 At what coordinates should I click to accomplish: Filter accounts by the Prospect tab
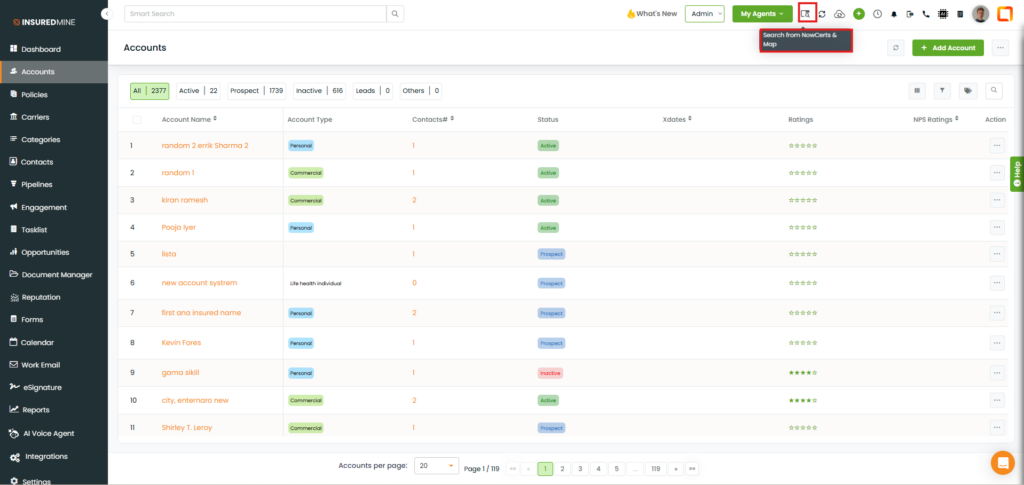tap(256, 90)
